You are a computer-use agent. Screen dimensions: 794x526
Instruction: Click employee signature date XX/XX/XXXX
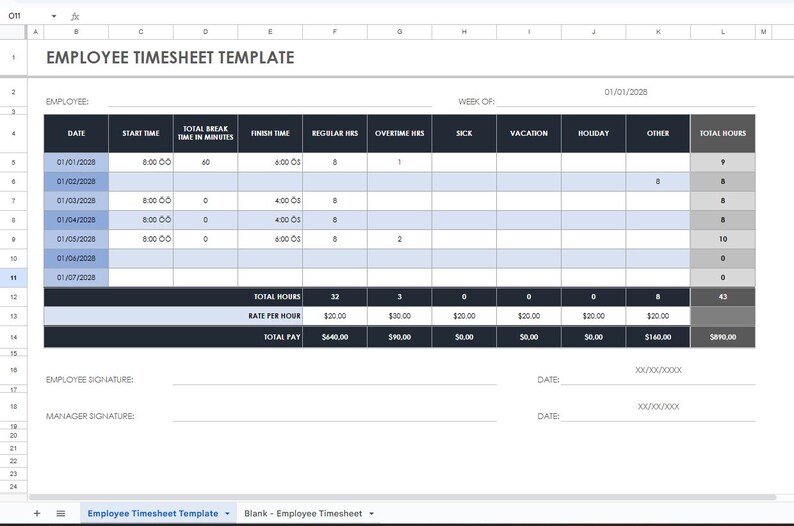coord(658,370)
